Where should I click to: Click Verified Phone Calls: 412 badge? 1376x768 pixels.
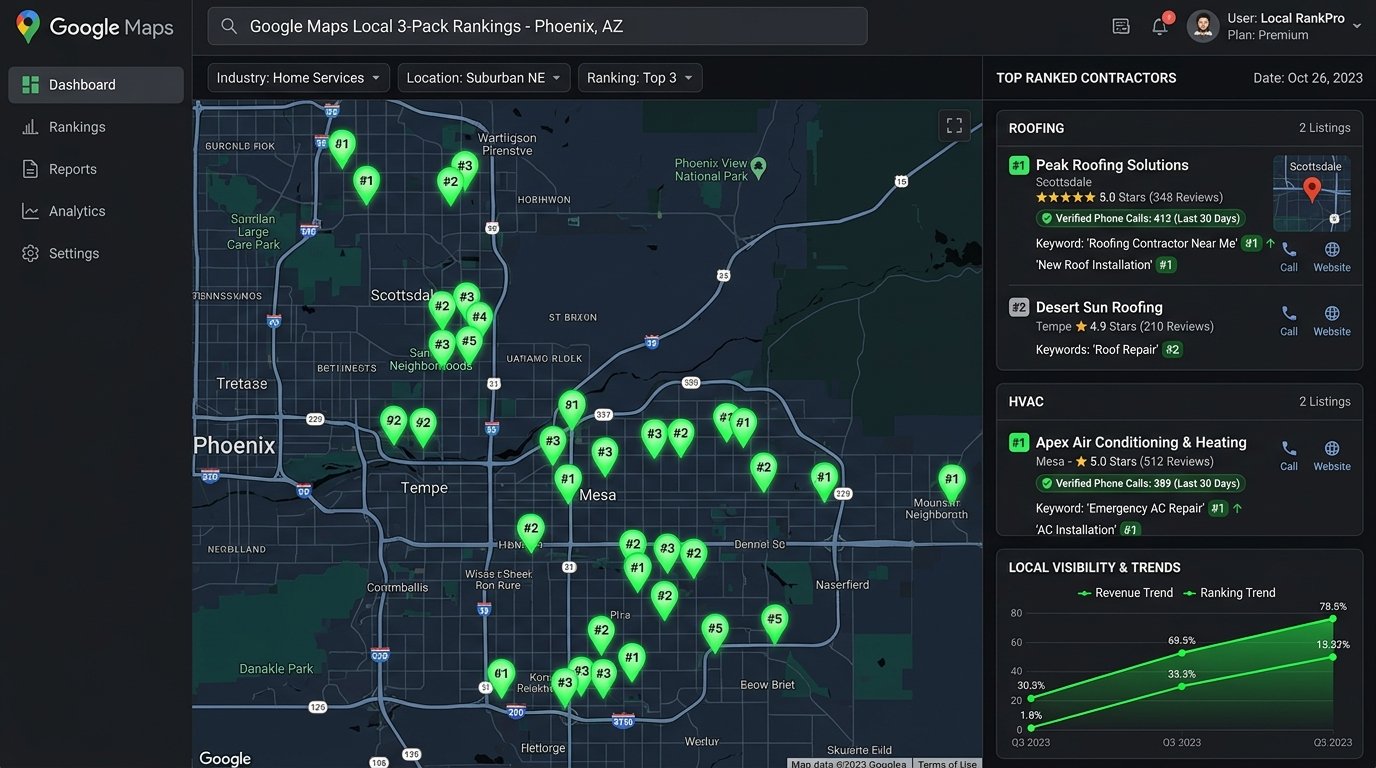[1140, 218]
